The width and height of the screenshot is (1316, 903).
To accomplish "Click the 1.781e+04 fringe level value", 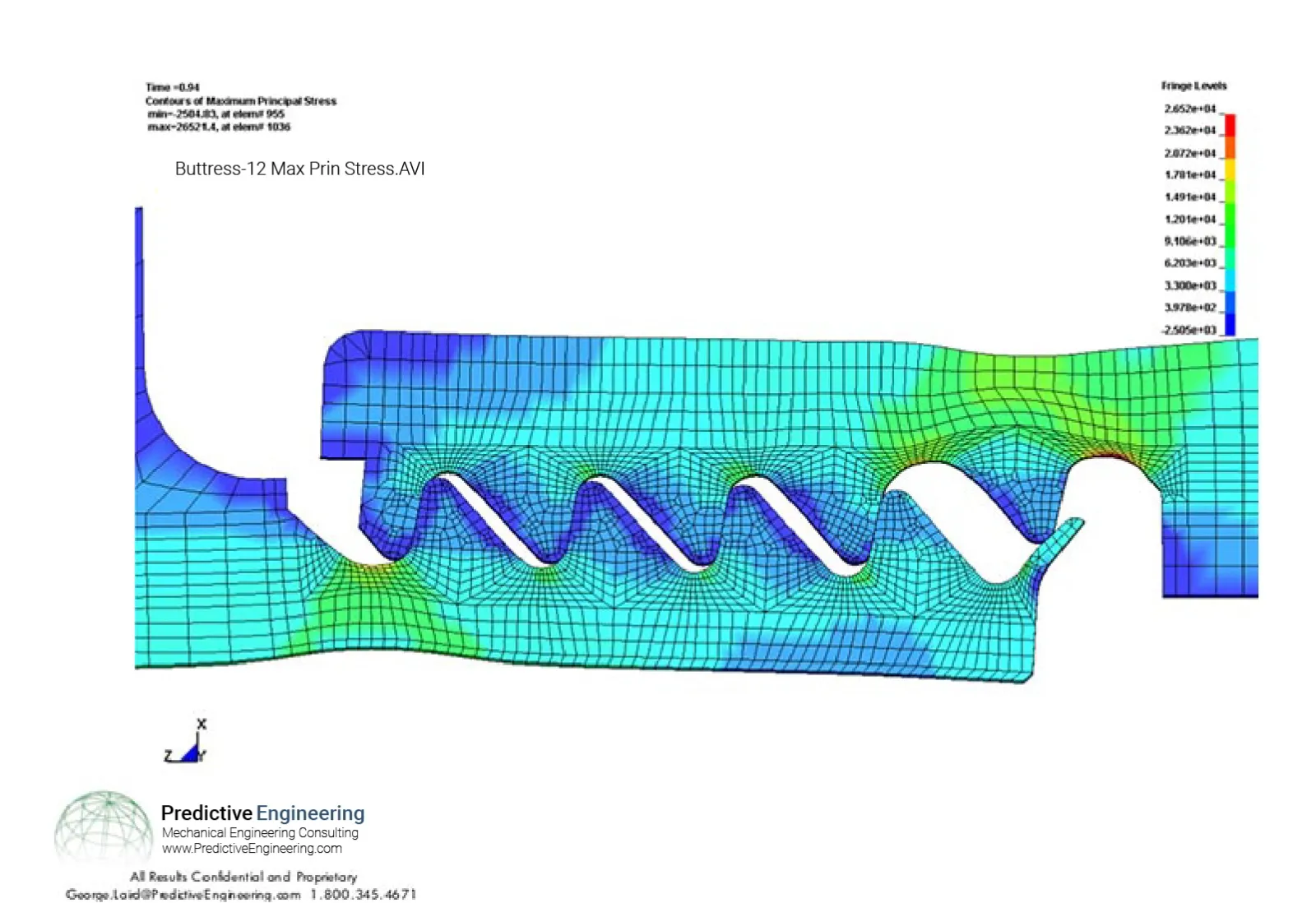I will (x=1189, y=174).
